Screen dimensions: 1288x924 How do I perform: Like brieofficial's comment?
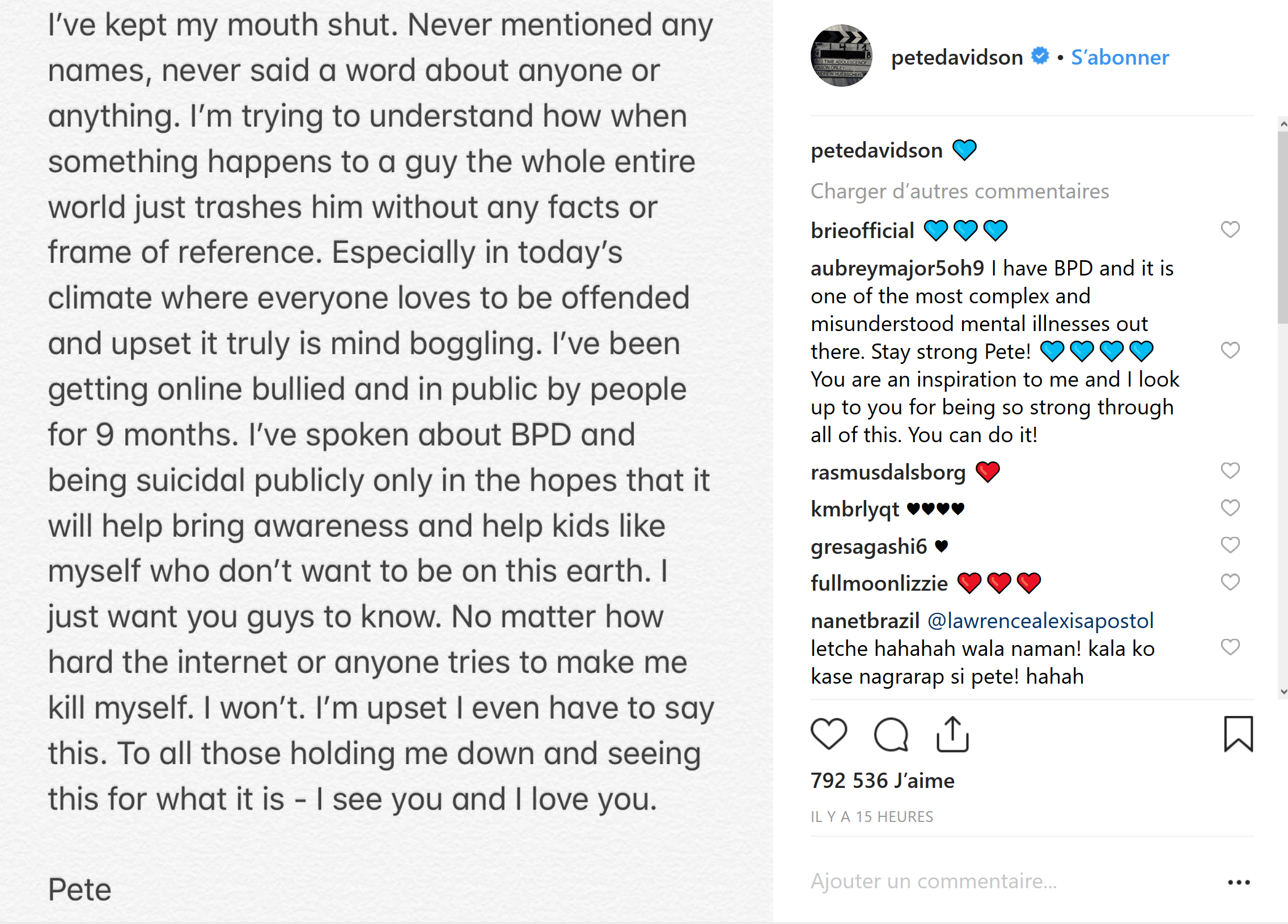point(1230,230)
